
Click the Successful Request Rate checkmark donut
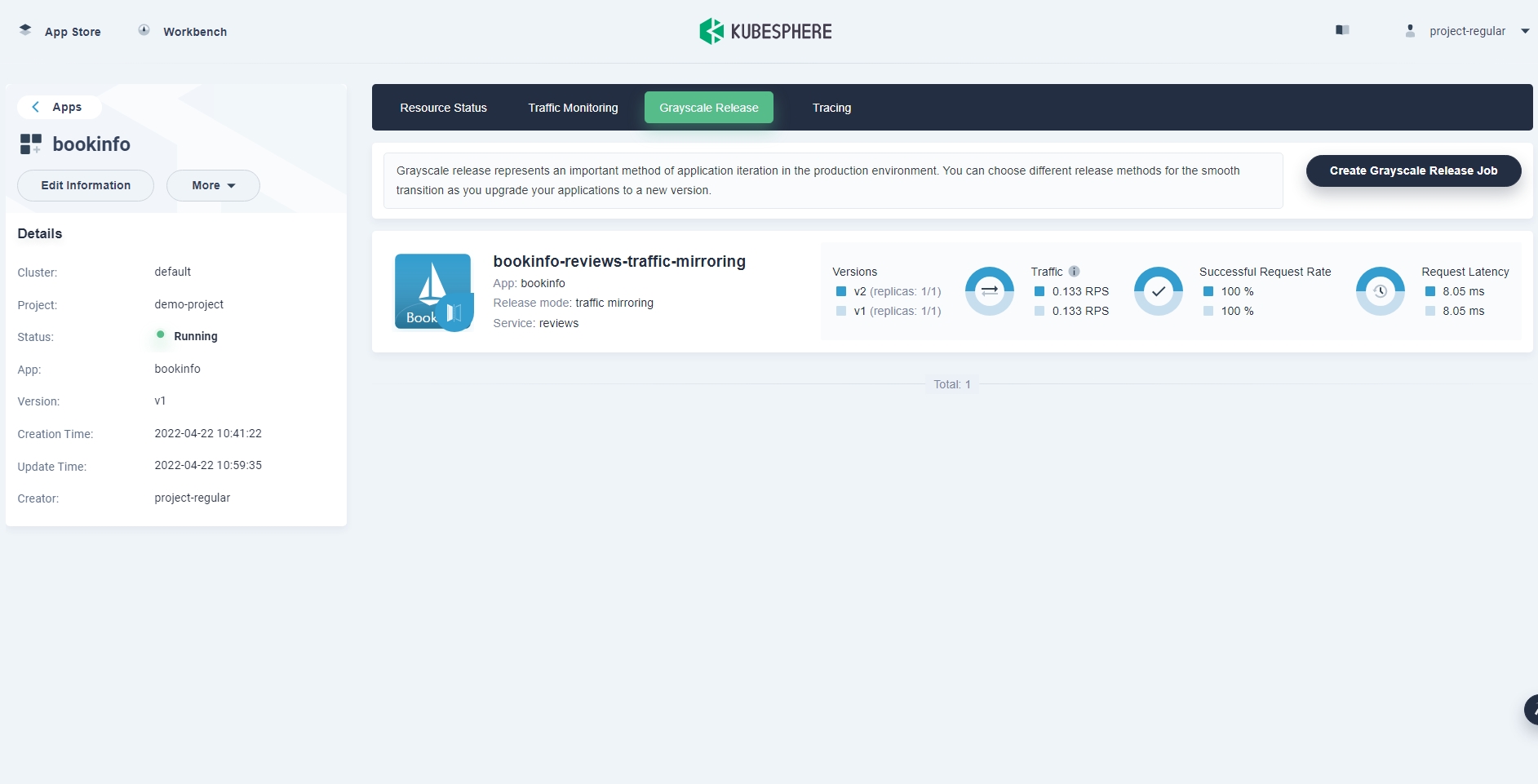point(1158,290)
